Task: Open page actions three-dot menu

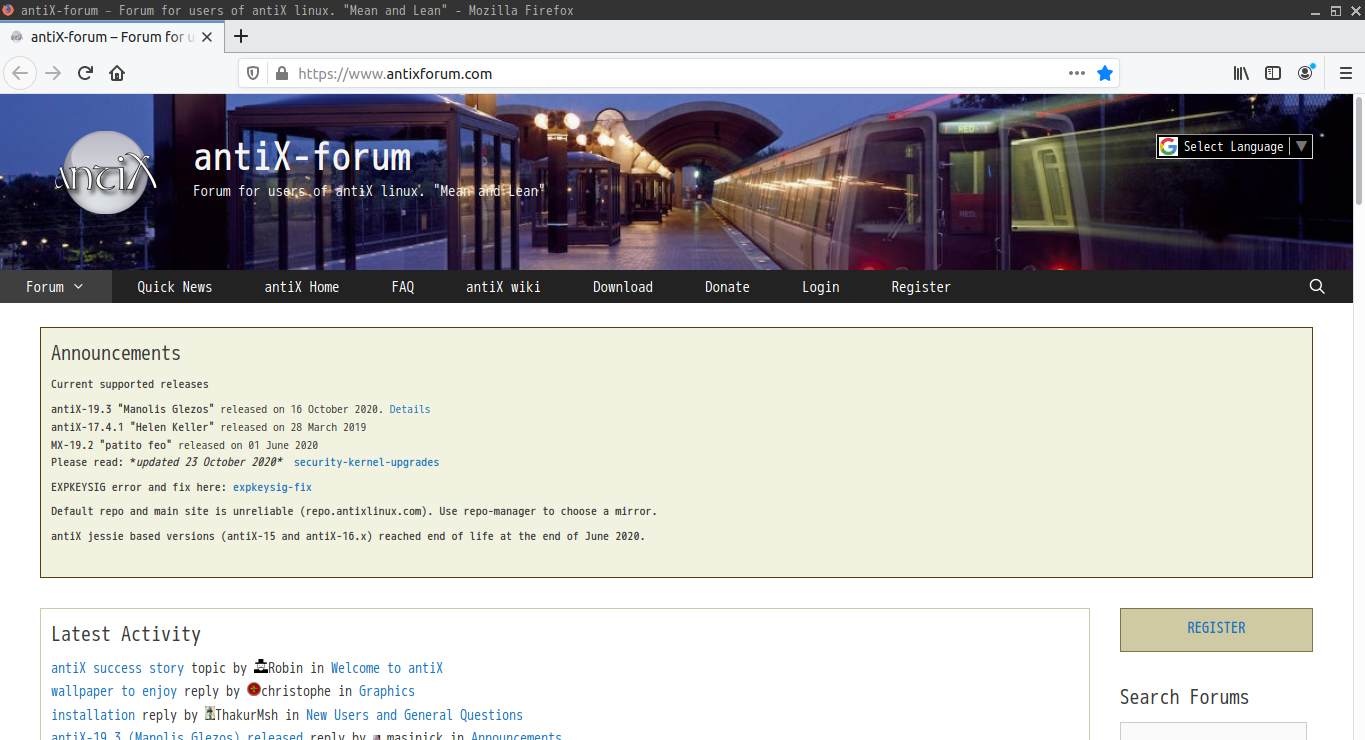Action: 1076,73
